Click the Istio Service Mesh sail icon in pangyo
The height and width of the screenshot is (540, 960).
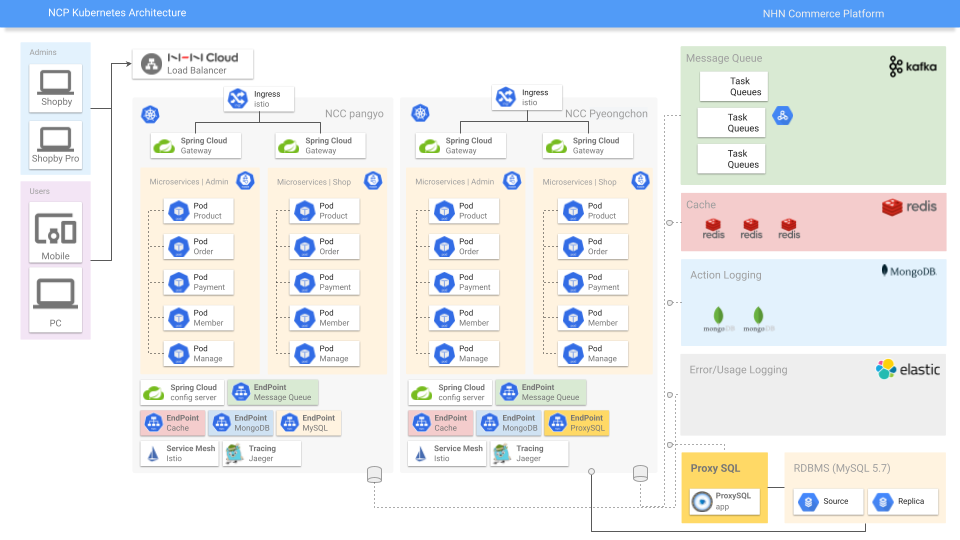click(x=153, y=454)
